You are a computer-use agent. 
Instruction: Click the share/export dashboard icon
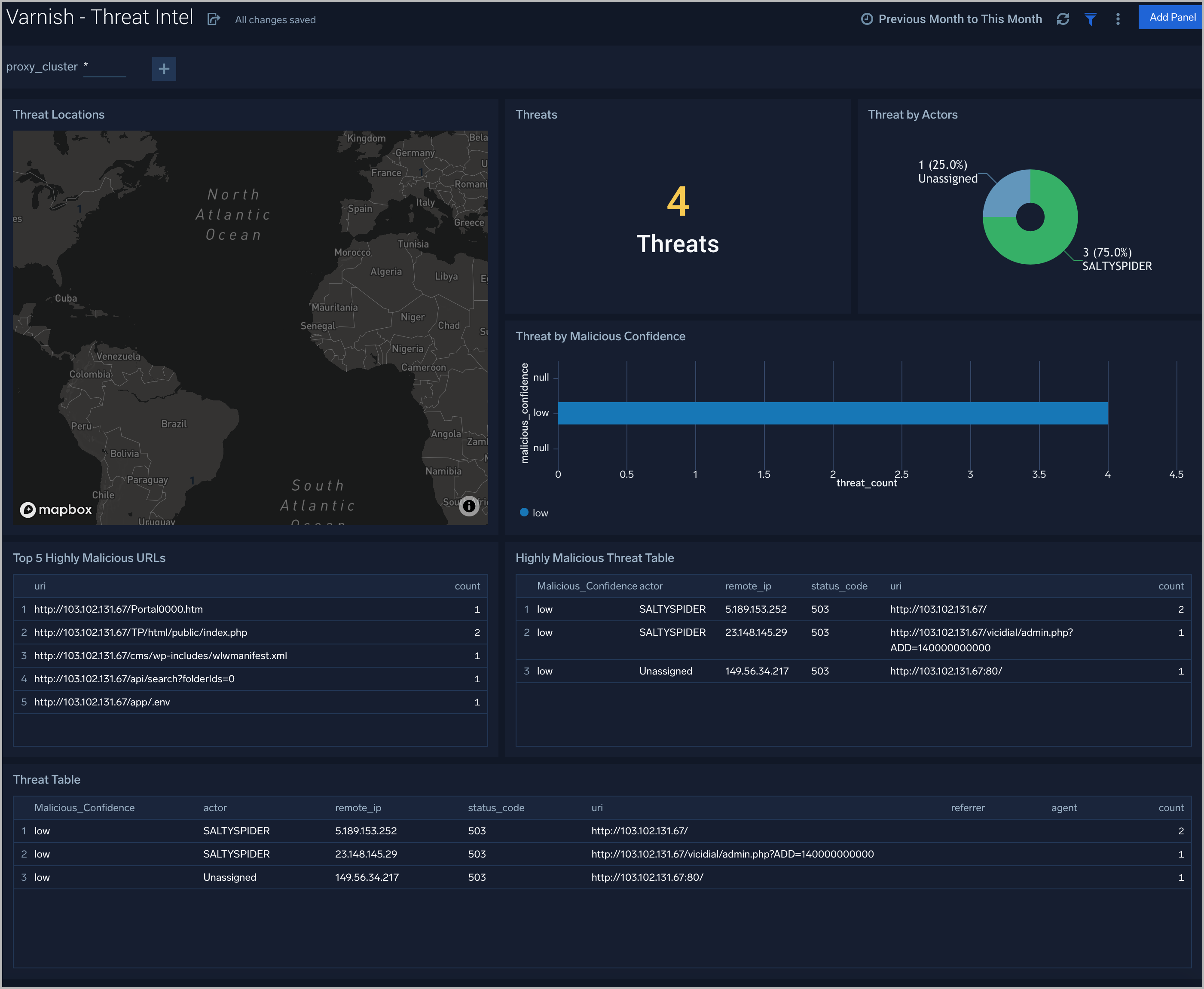(214, 19)
